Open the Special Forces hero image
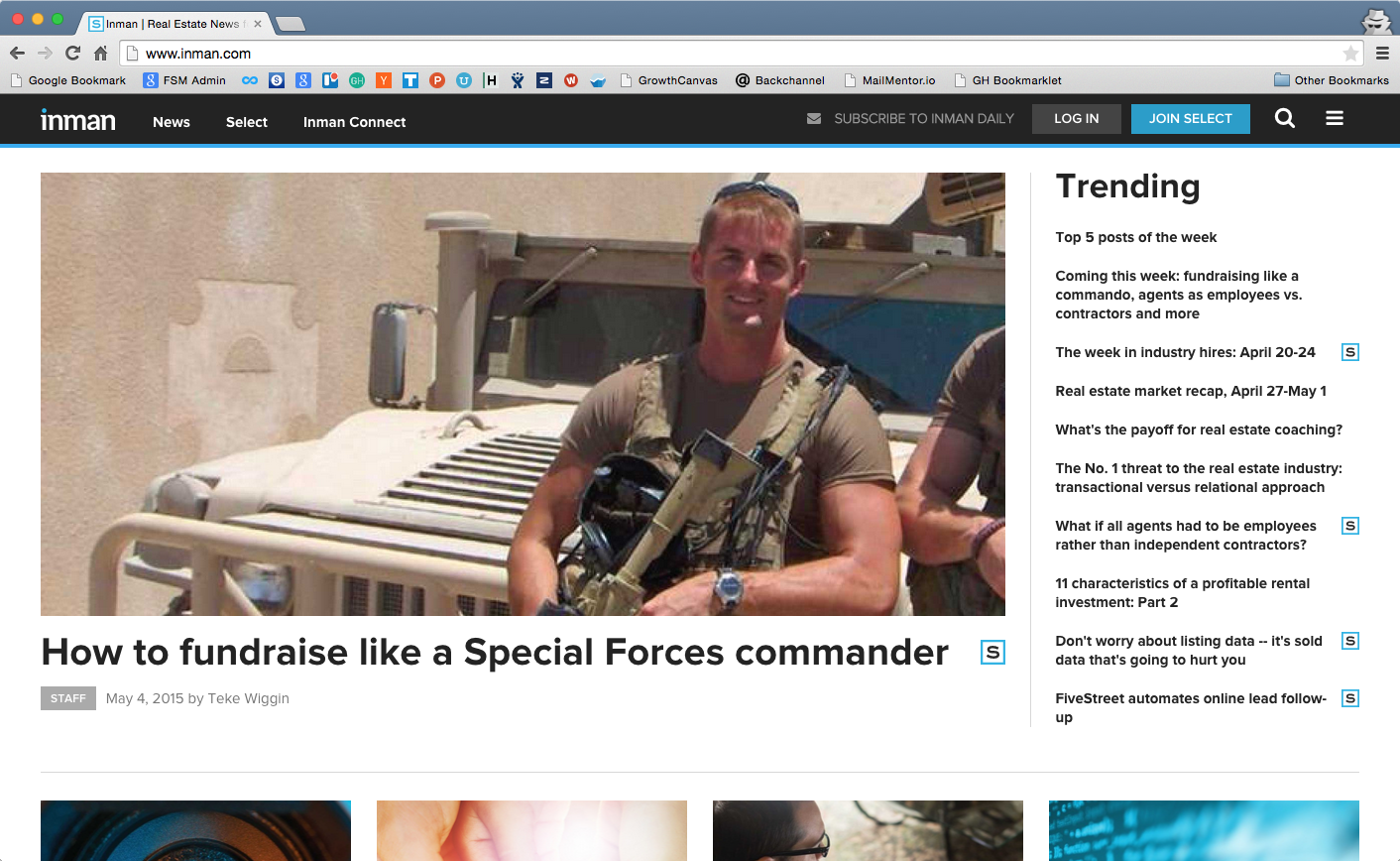 tap(523, 394)
